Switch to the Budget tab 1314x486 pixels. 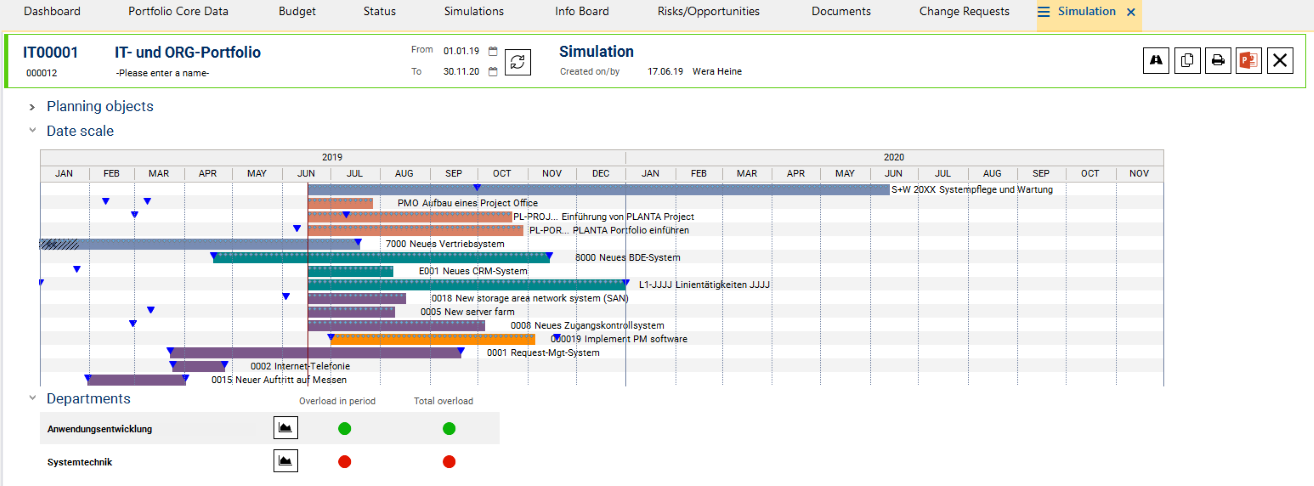pyautogui.click(x=297, y=12)
